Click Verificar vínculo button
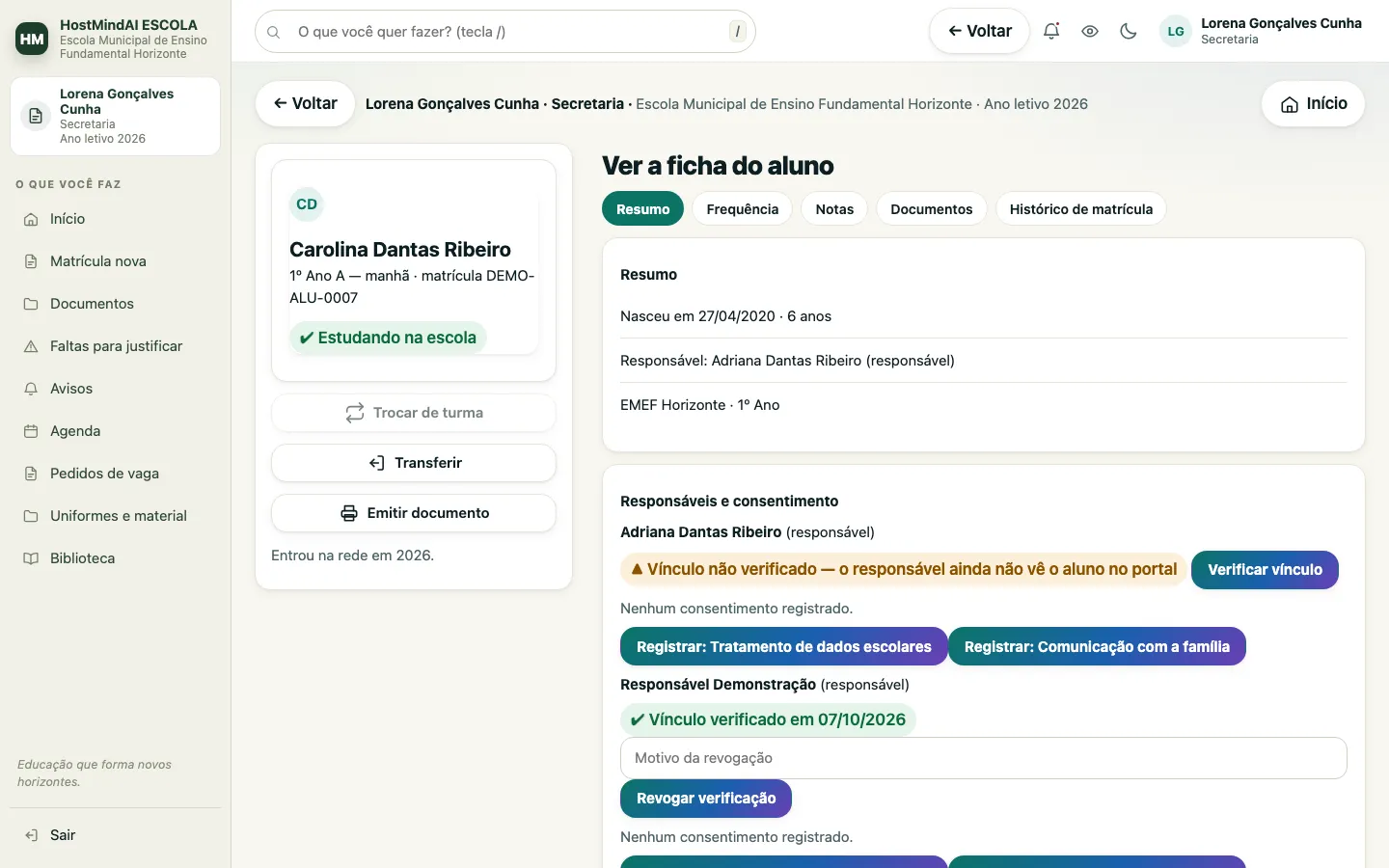The width and height of the screenshot is (1389, 868). click(1265, 570)
